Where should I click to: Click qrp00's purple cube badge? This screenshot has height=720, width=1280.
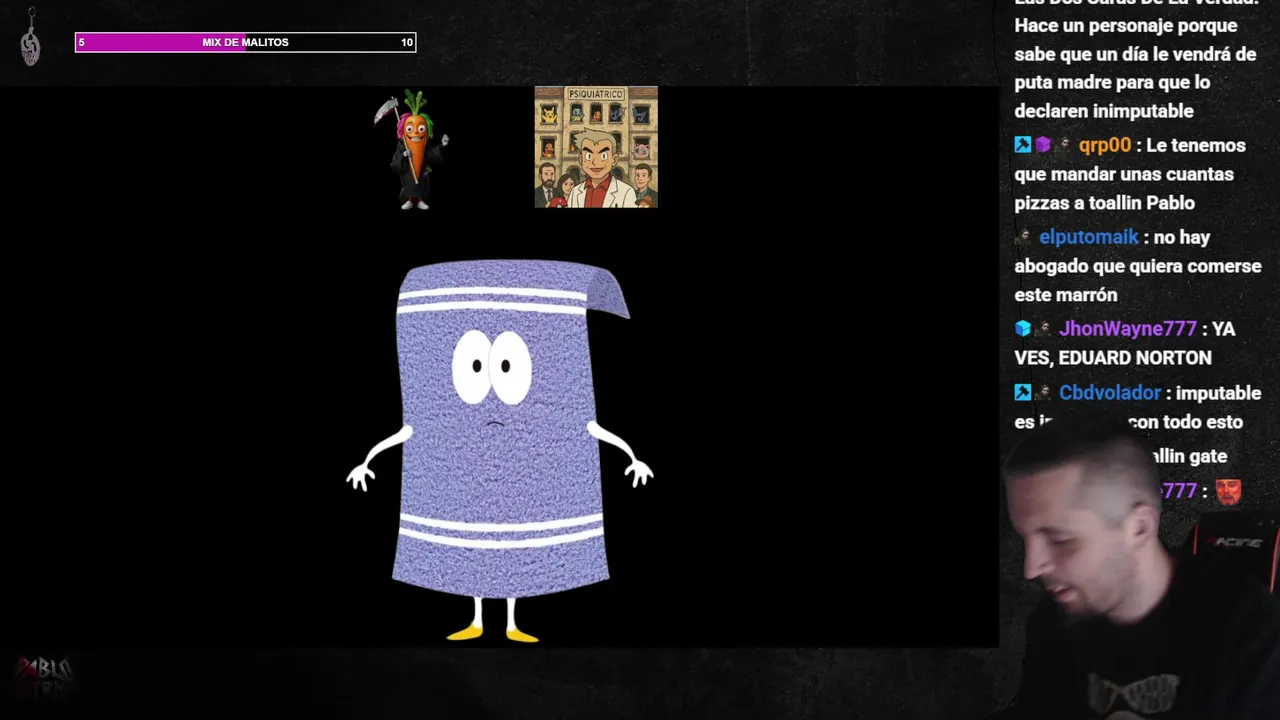coord(1043,145)
